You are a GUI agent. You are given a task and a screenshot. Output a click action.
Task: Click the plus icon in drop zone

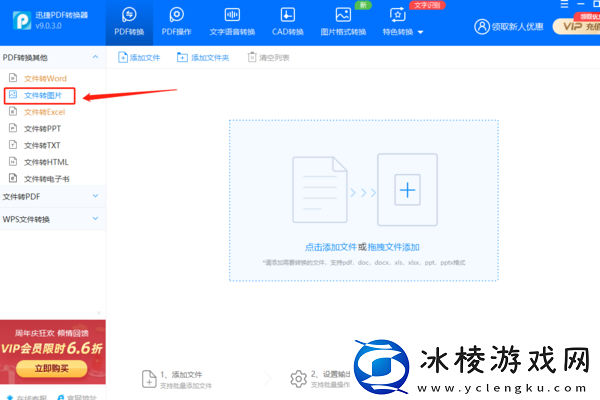tap(408, 190)
